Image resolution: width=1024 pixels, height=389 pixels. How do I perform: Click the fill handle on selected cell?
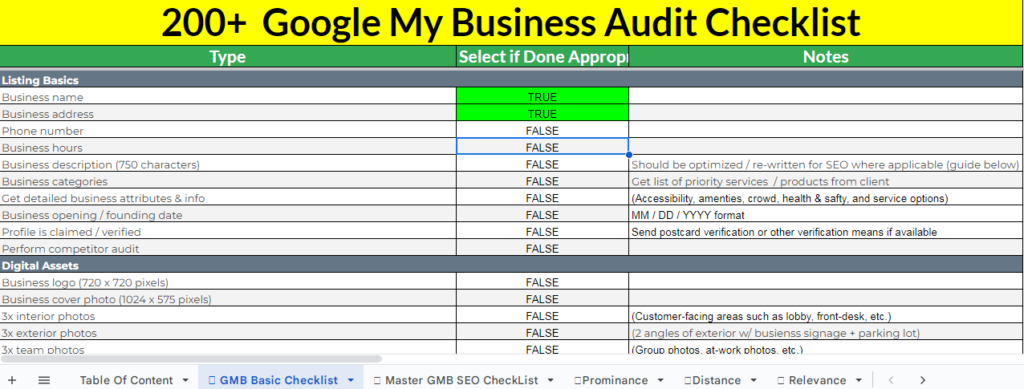click(628, 155)
